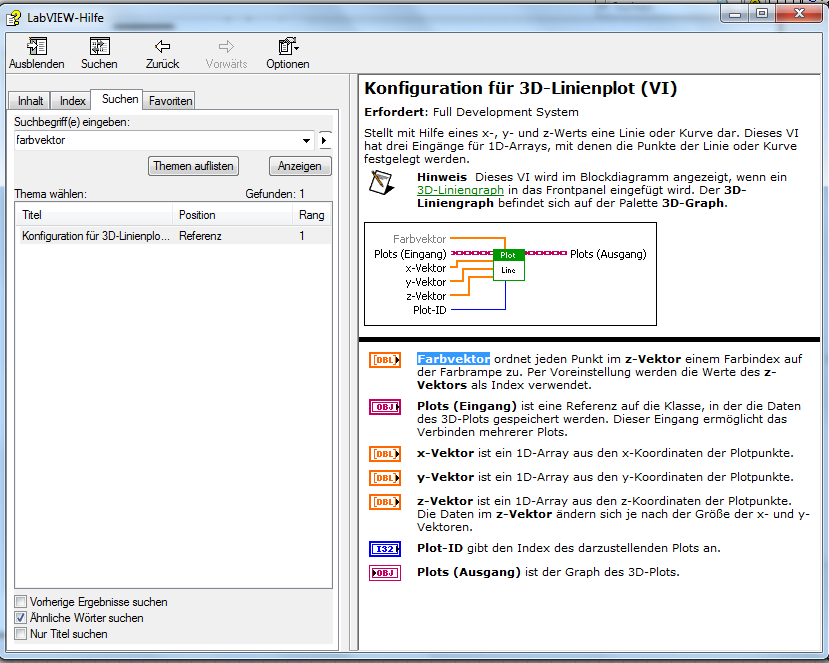Click the DBL terminal icon beside z-Vektor
829x663 pixels.
pos(385,502)
